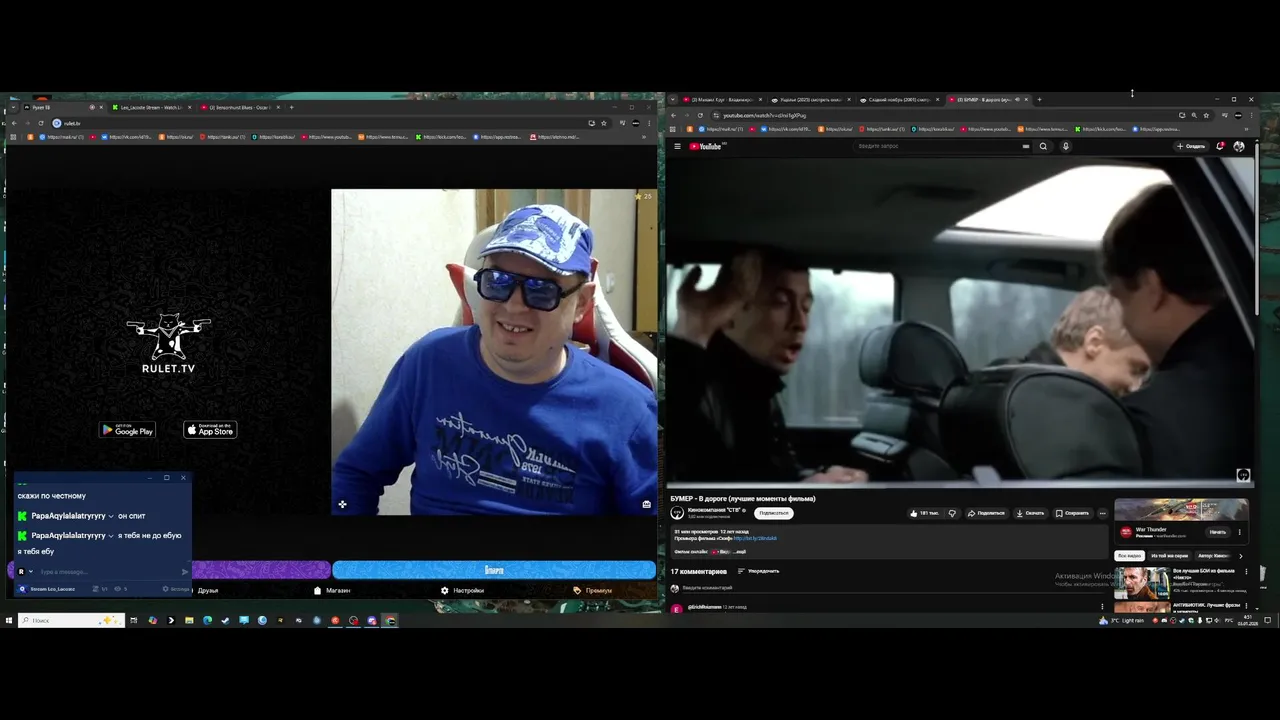Viewport: 1280px width, 720px height.
Task: Open weather Light rain tray widget
Action: pos(1121,620)
